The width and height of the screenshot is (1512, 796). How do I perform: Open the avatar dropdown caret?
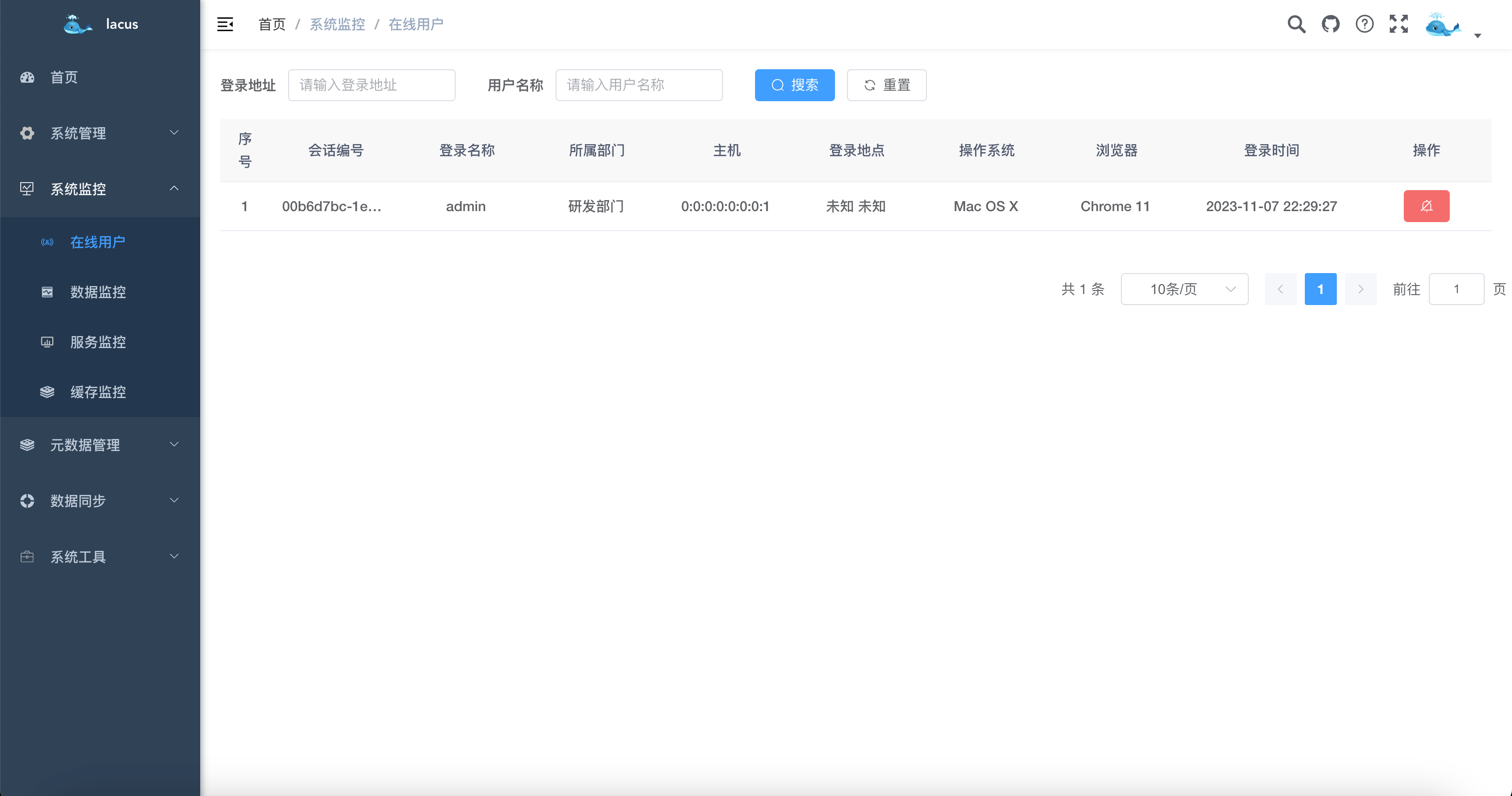tap(1477, 36)
